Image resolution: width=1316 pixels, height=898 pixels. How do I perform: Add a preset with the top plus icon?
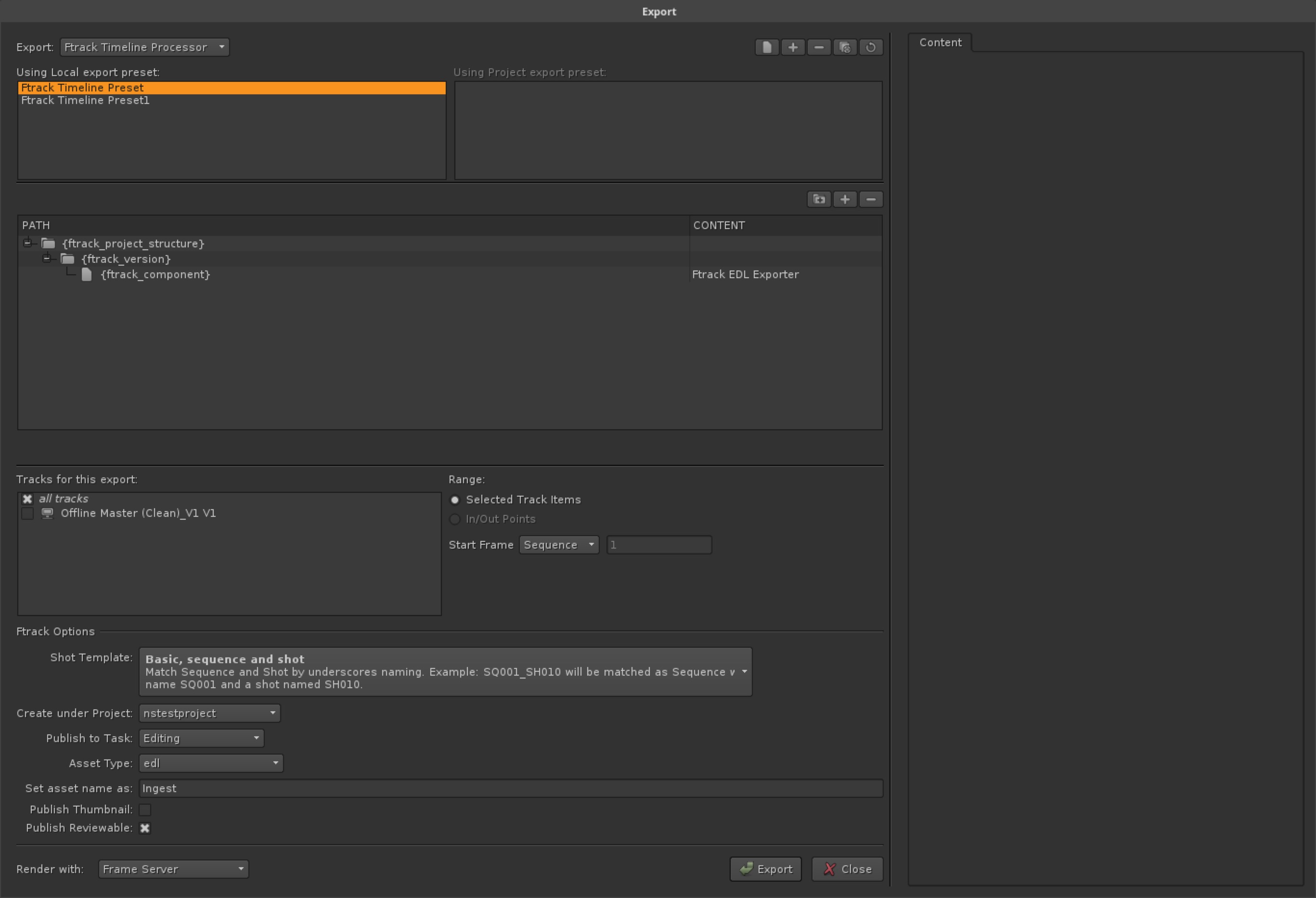pyautogui.click(x=793, y=47)
